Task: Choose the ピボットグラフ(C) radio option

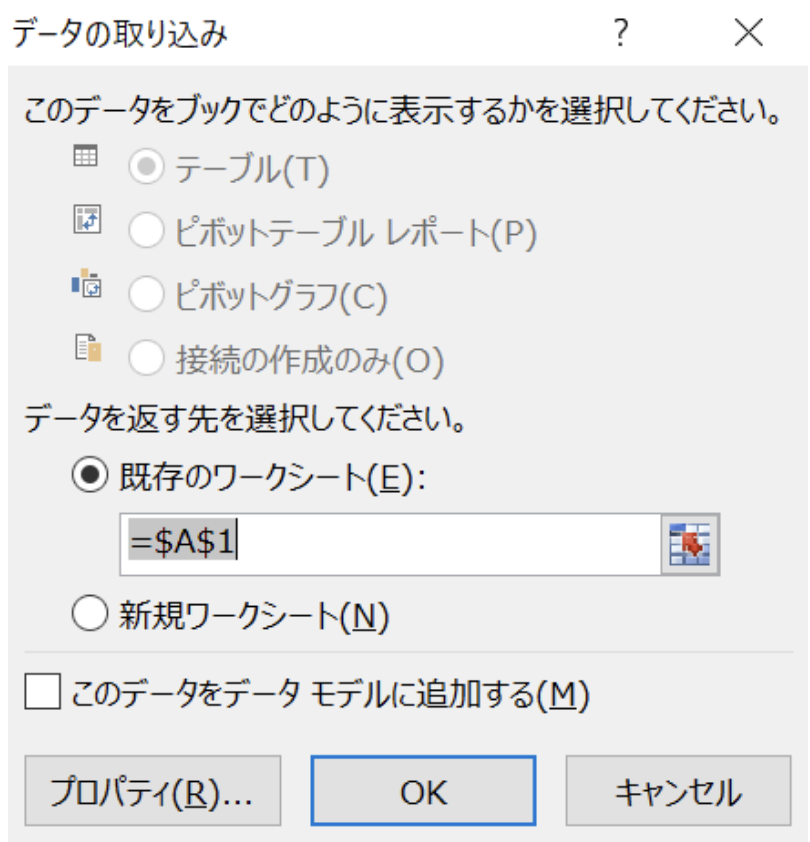Action: (x=148, y=296)
